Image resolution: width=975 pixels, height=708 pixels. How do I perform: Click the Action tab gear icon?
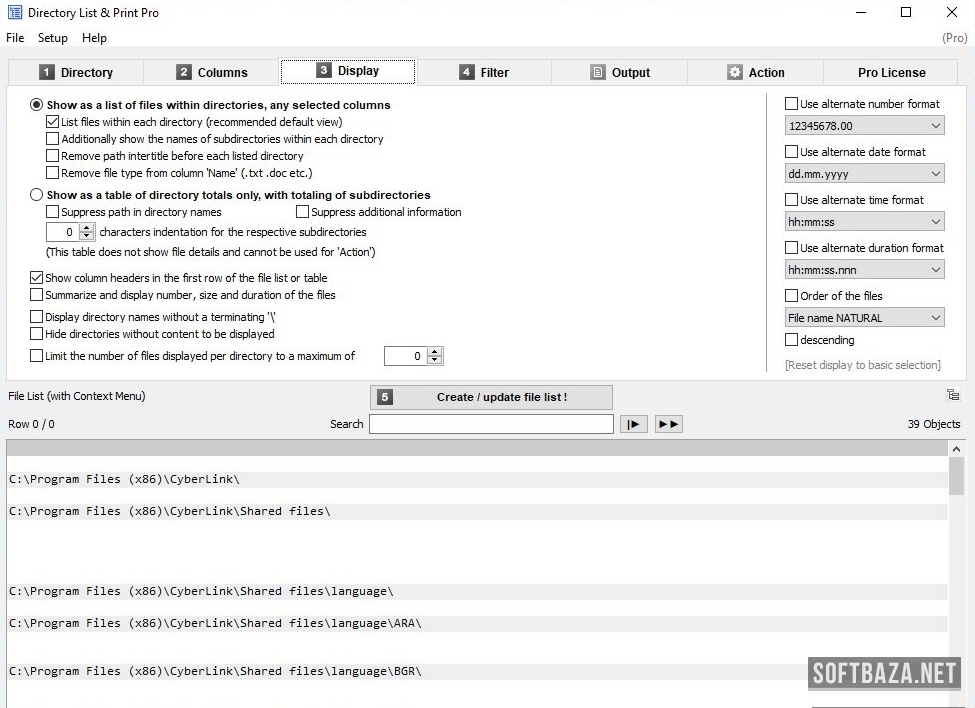pos(735,72)
